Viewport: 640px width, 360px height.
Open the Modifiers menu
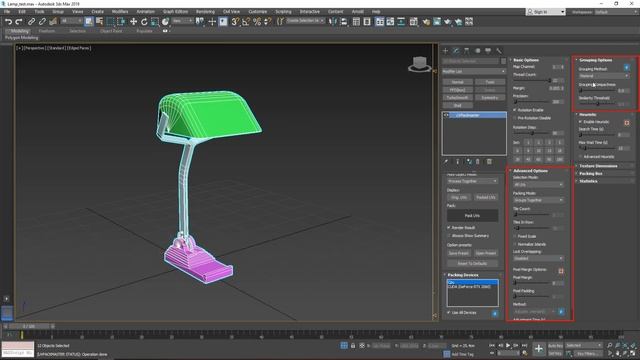[120, 12]
